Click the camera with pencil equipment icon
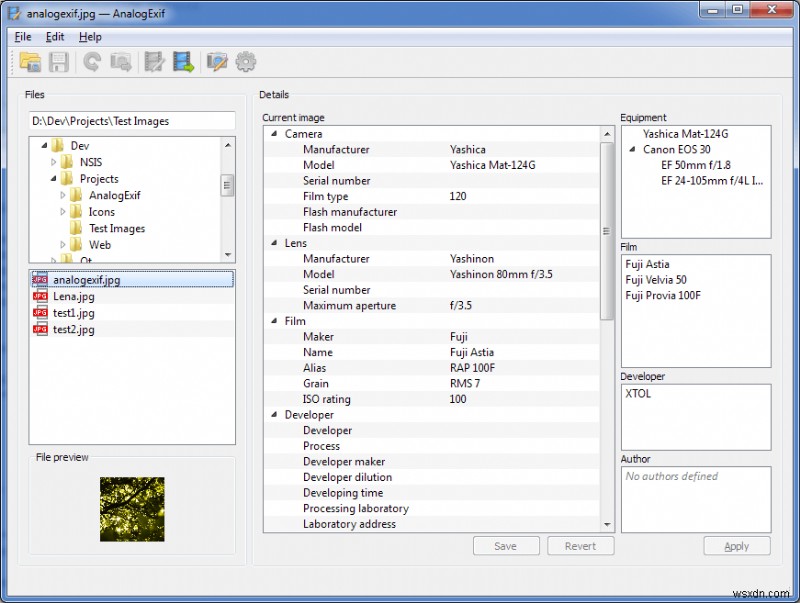 pos(216,62)
